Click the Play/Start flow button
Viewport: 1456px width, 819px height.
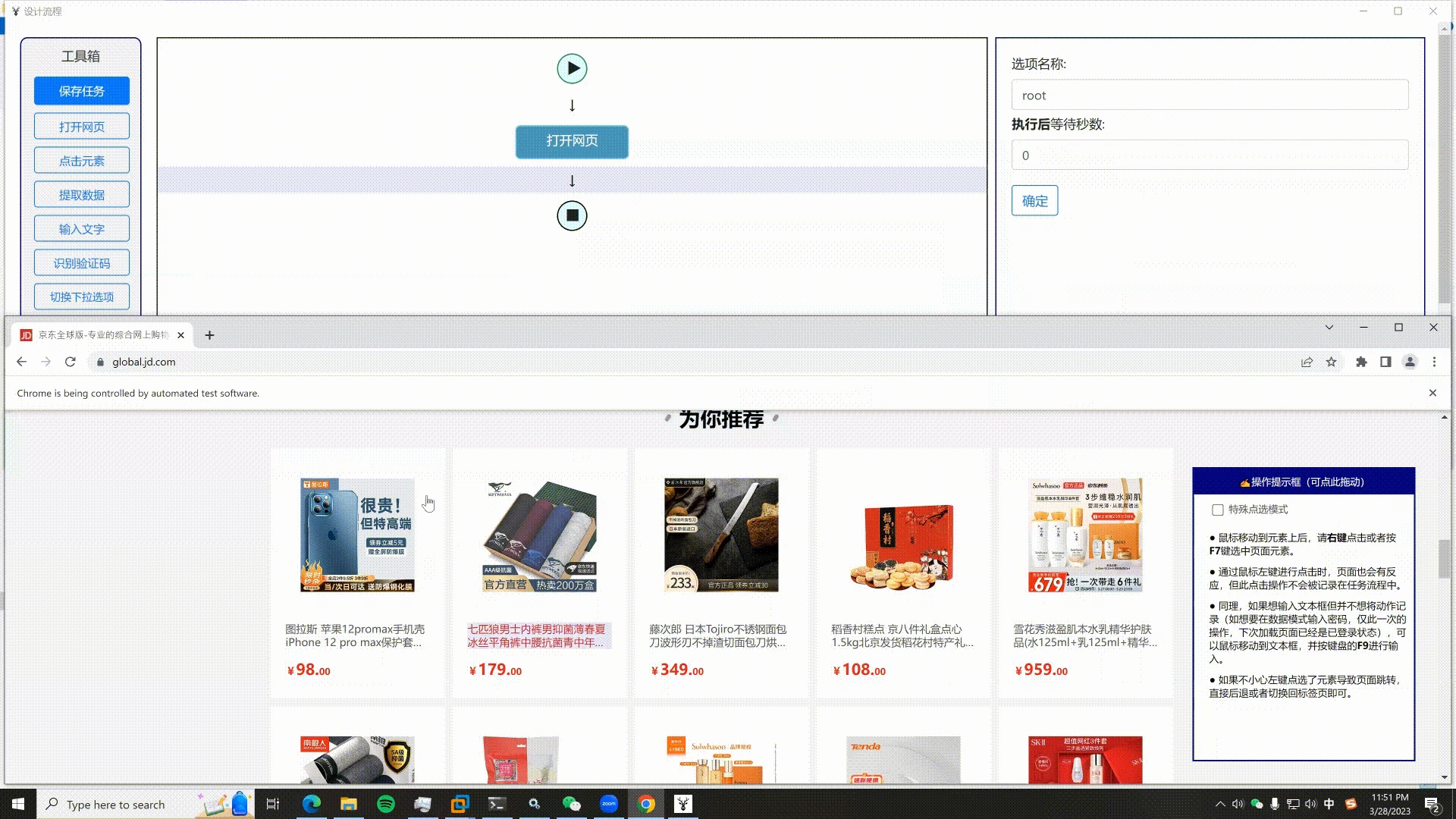pyautogui.click(x=572, y=68)
